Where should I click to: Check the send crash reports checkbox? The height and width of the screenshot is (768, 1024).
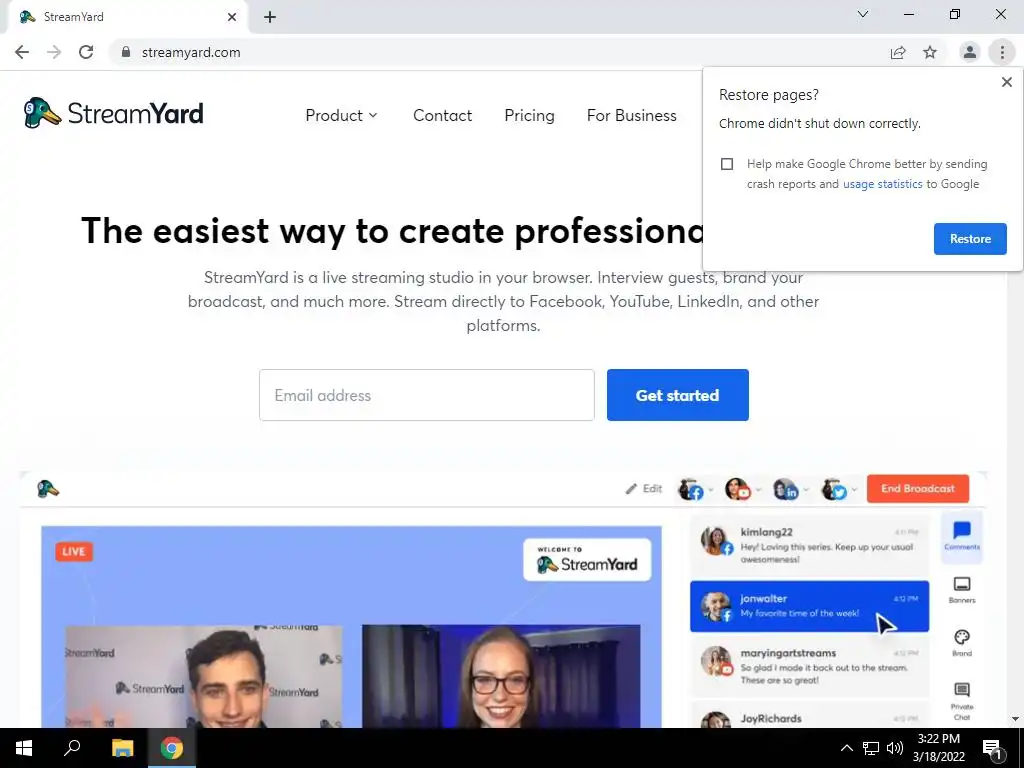click(x=727, y=164)
